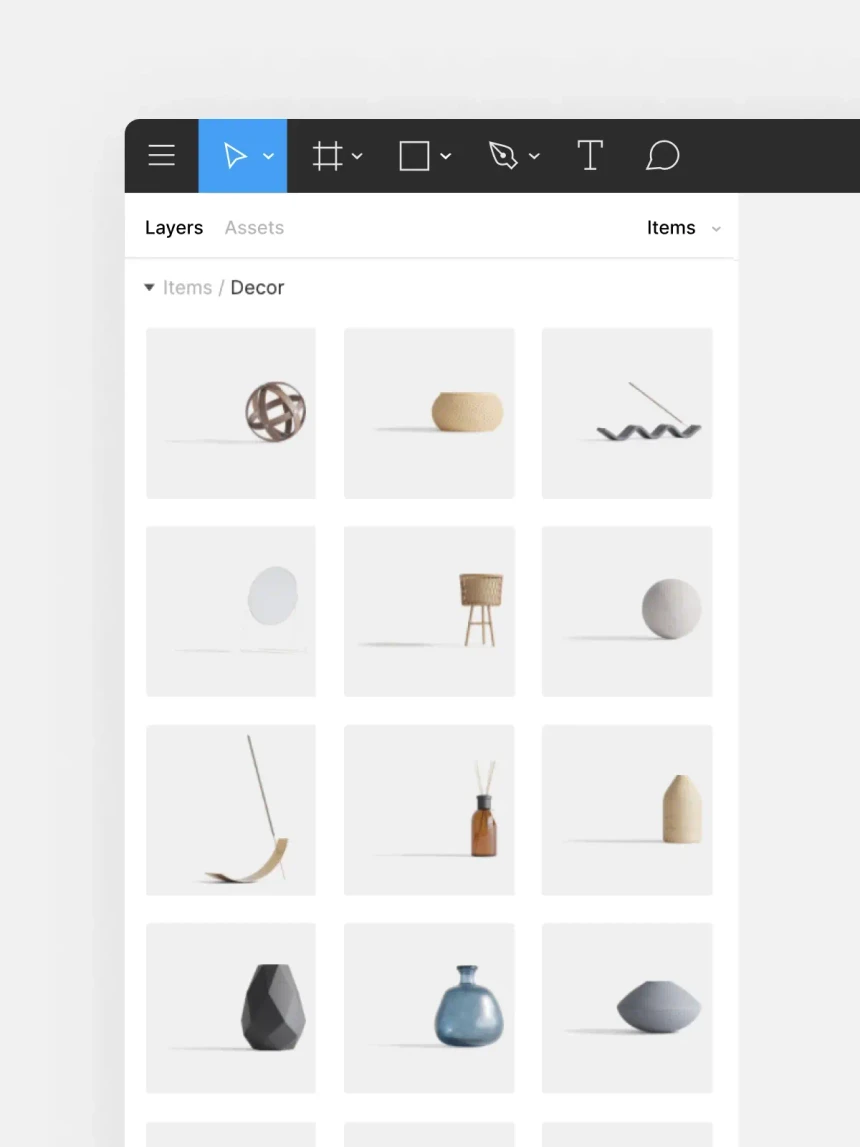
Task: Select the blue glass vase thumbnail
Action: point(429,1008)
